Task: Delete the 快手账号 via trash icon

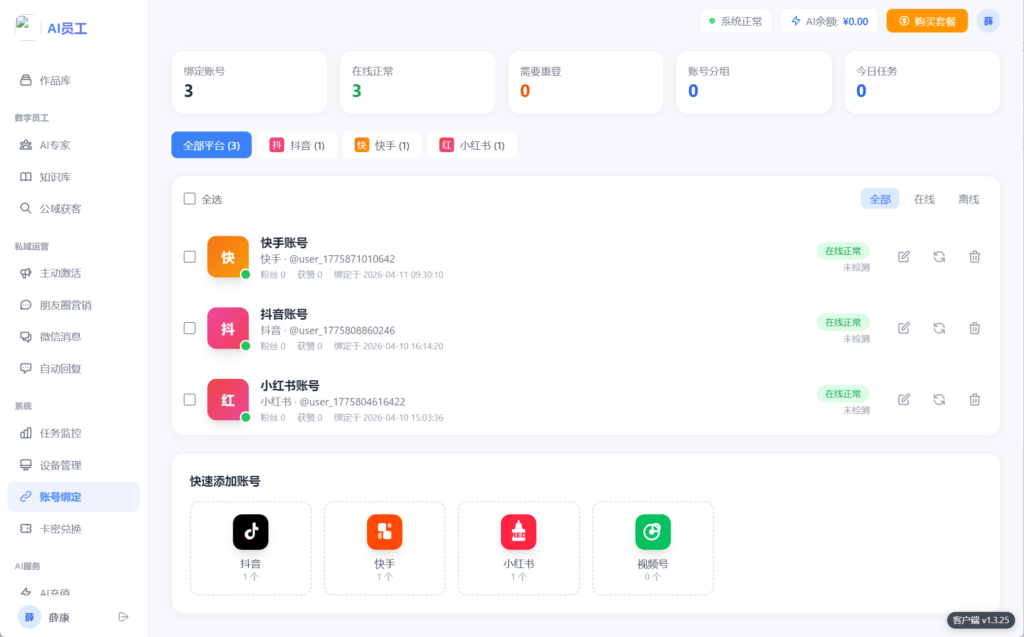Action: coord(974,257)
